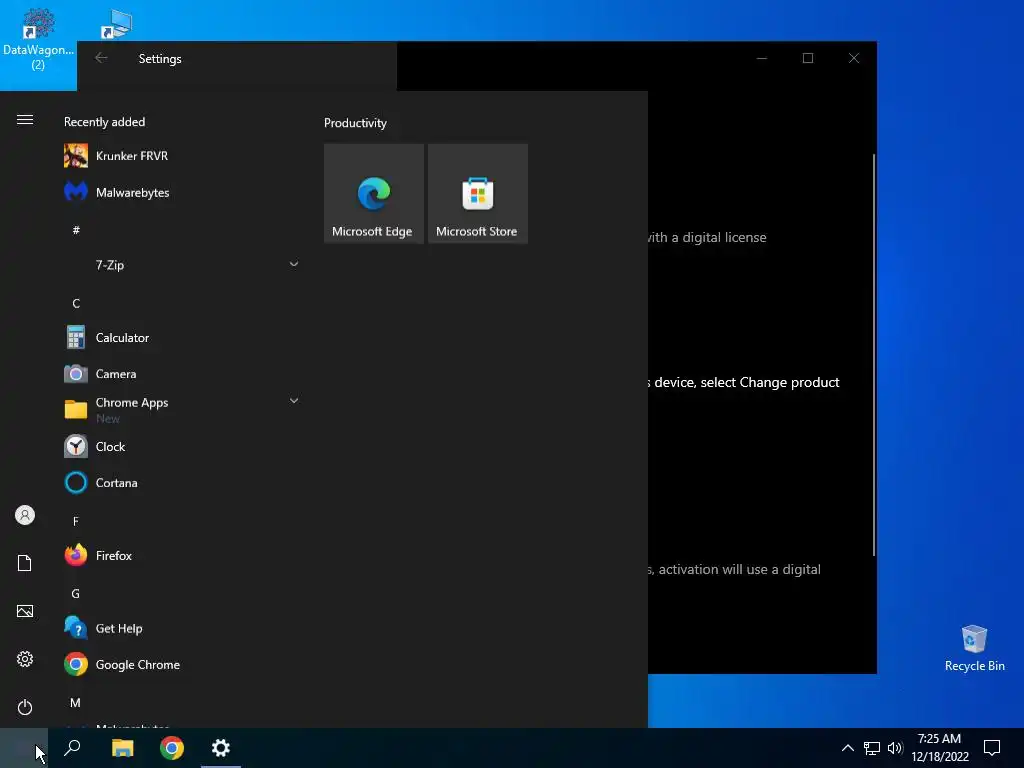
Task: Open the volume tray icon
Action: tap(895, 748)
